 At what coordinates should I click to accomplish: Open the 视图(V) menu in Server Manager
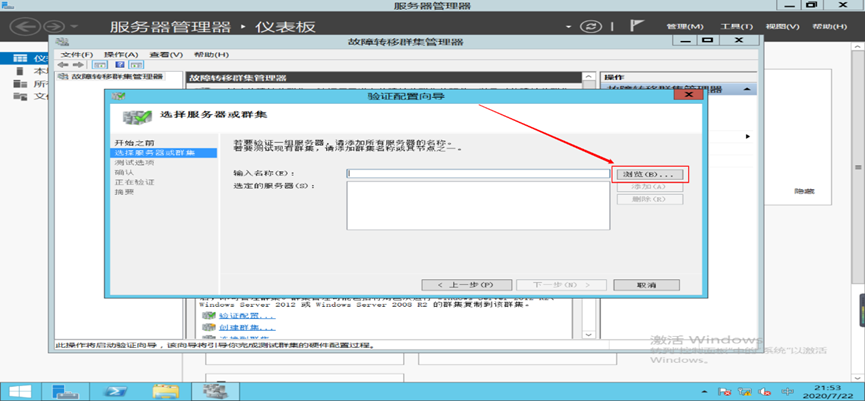[782, 26]
